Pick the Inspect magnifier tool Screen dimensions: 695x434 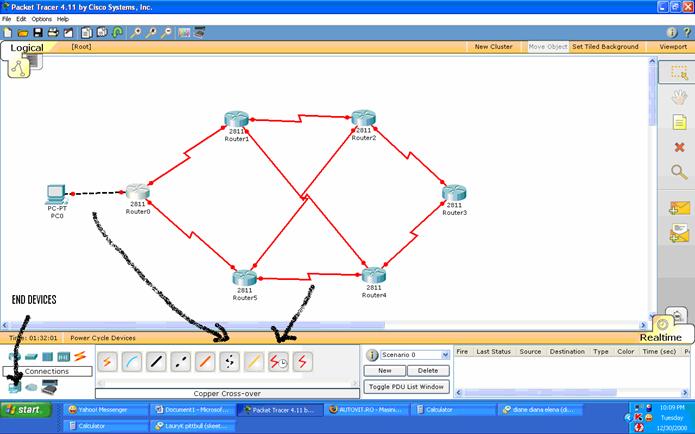(678, 172)
